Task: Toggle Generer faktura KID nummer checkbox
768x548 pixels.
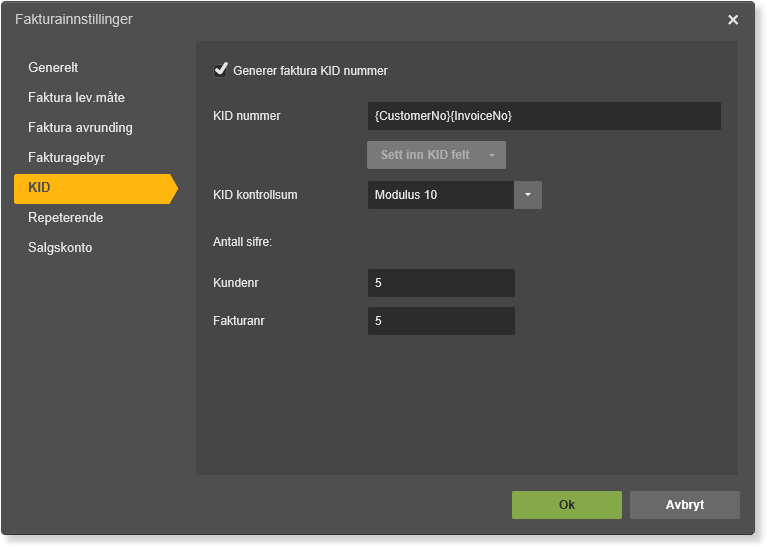Action: pos(220,70)
